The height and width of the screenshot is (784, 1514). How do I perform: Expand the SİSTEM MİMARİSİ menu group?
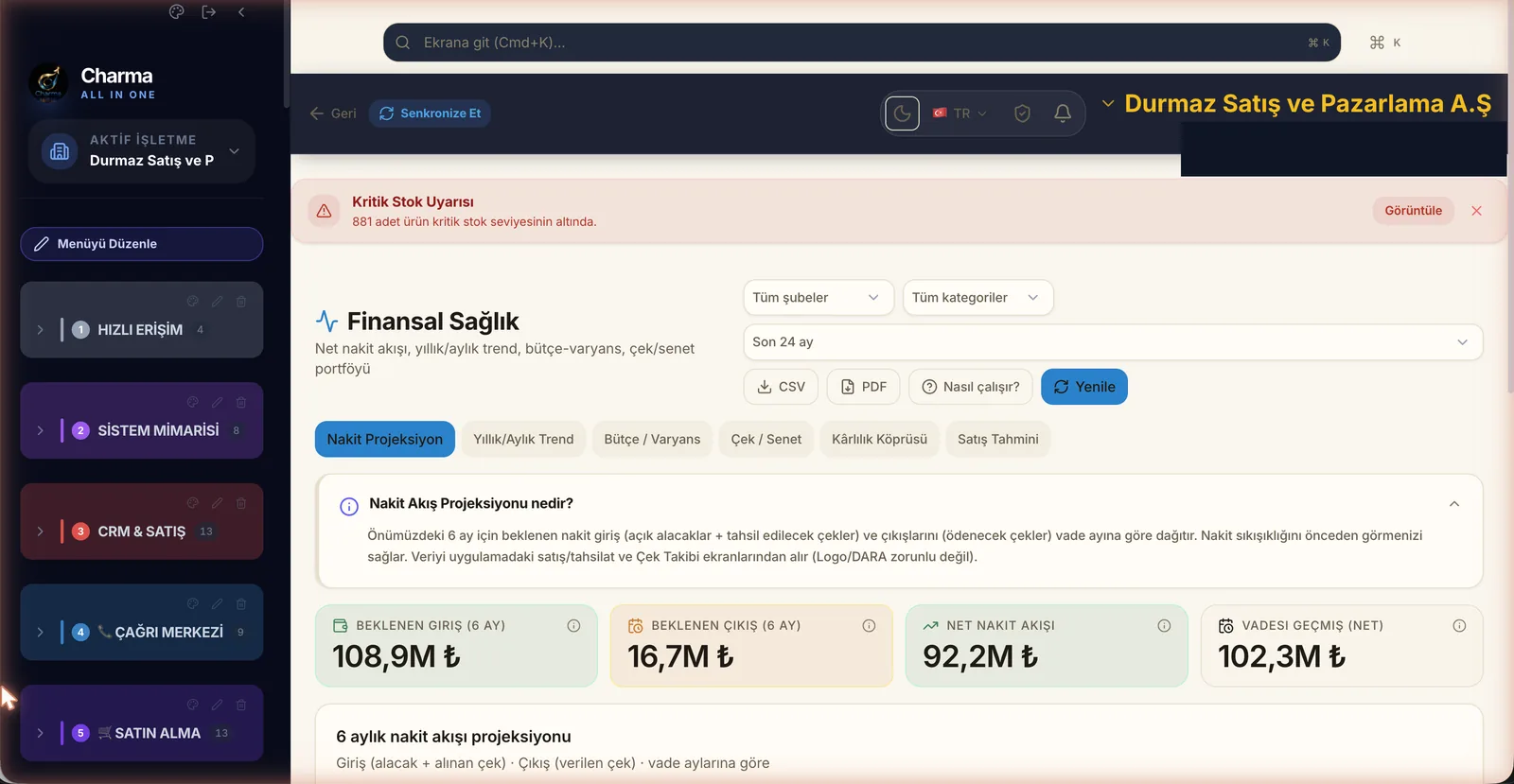pyautogui.click(x=40, y=430)
